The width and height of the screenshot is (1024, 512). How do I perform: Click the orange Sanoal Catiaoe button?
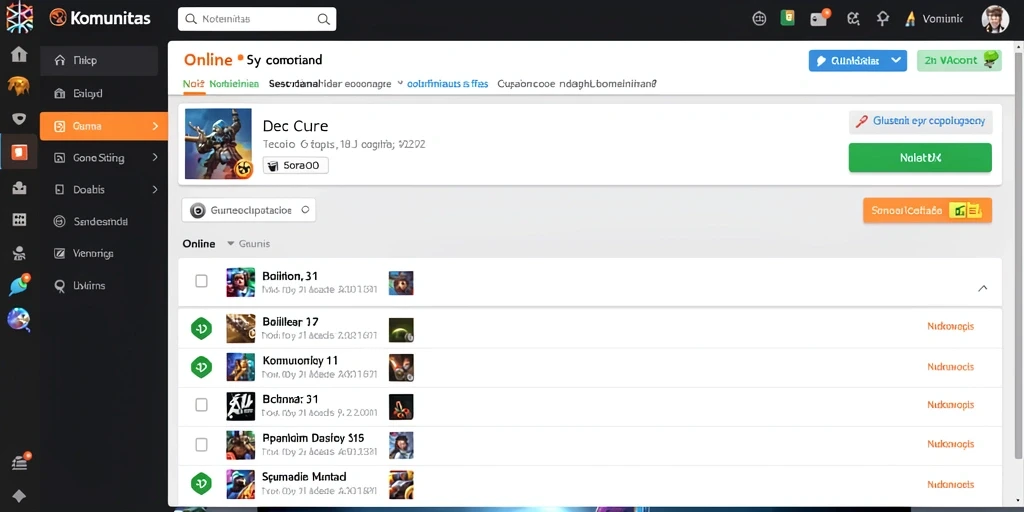[x=927, y=210]
